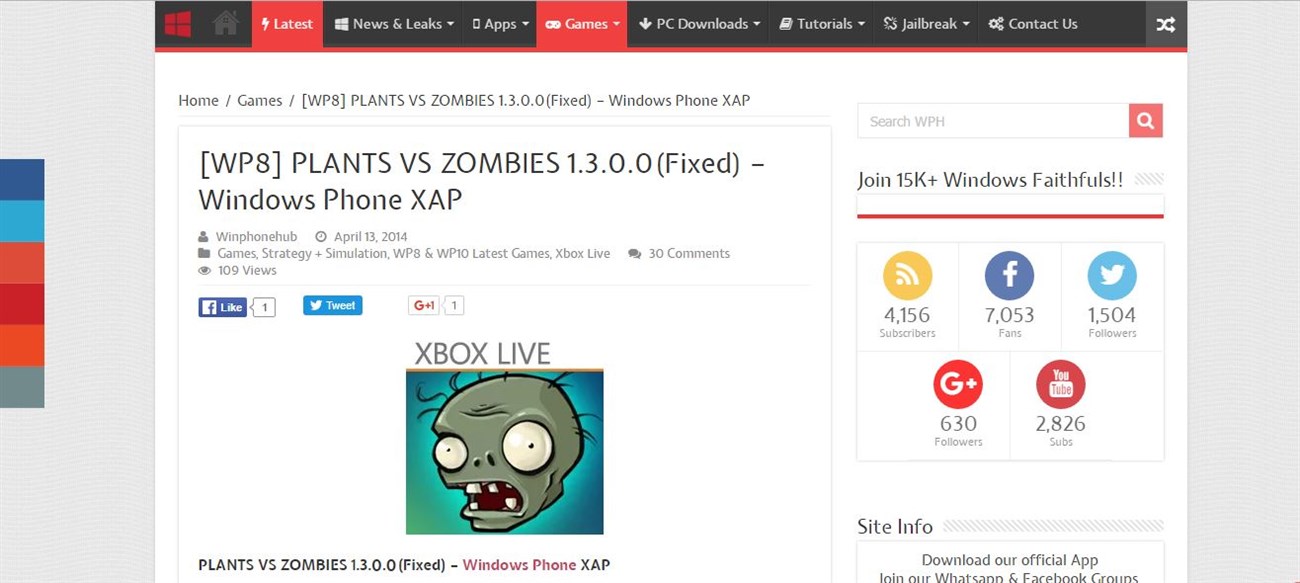Click the Tweet button
Viewport: 1300px width, 583px height.
coord(333,305)
